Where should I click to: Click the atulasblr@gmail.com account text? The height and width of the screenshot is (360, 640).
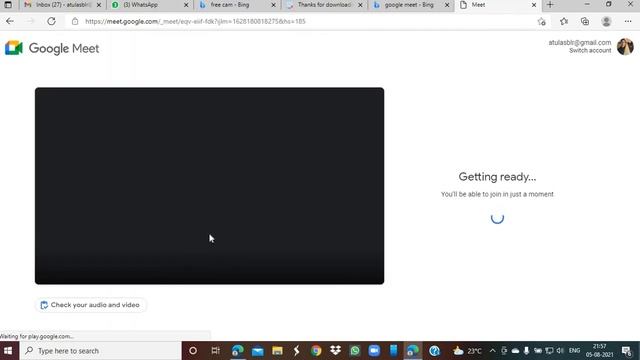coord(580,42)
